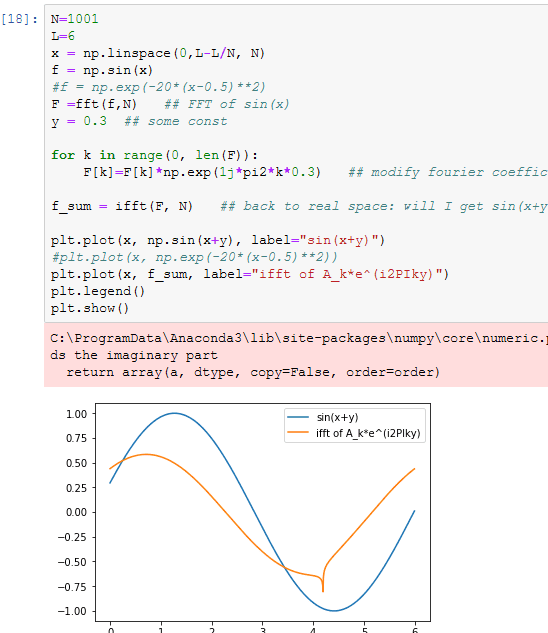Click the f_sum = ifft(F, N) line

tap(299, 206)
